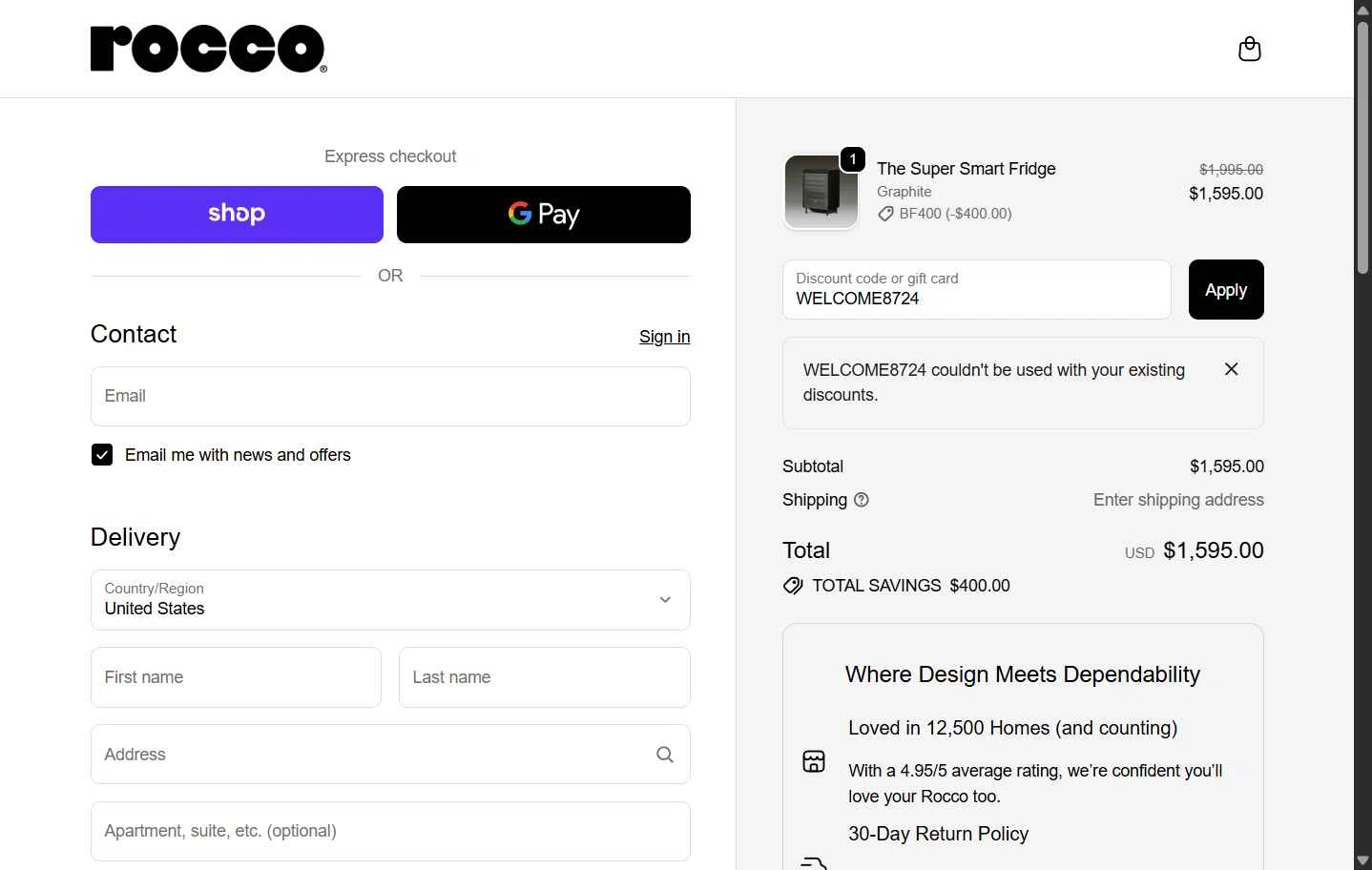Click the BF400 (-$400.00) discount text
Image resolution: width=1372 pixels, height=870 pixels.
click(x=955, y=214)
